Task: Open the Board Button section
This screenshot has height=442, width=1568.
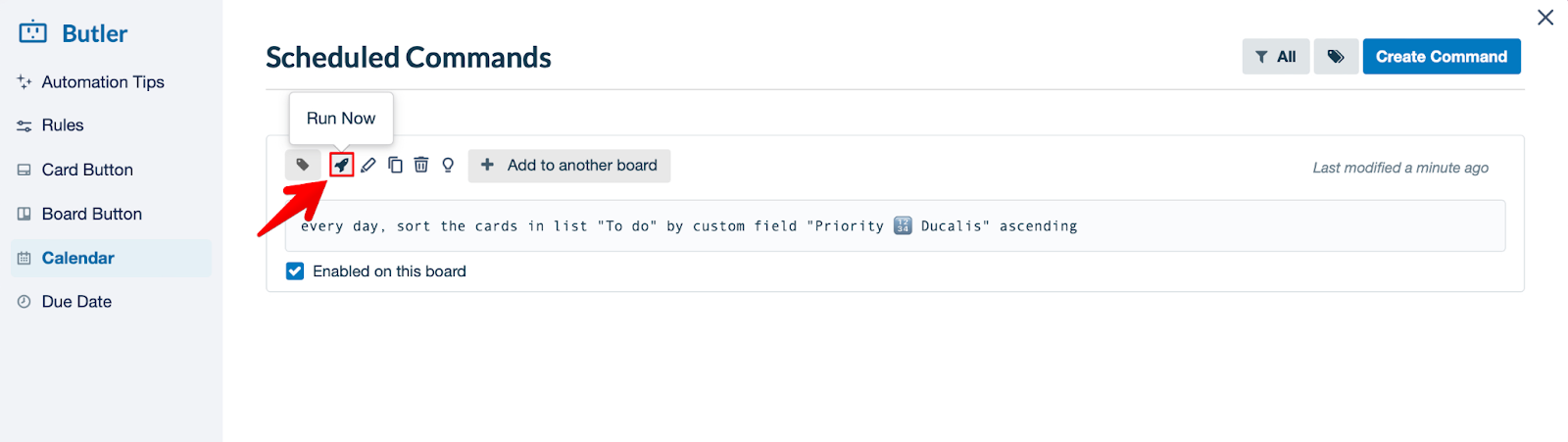Action: click(91, 214)
